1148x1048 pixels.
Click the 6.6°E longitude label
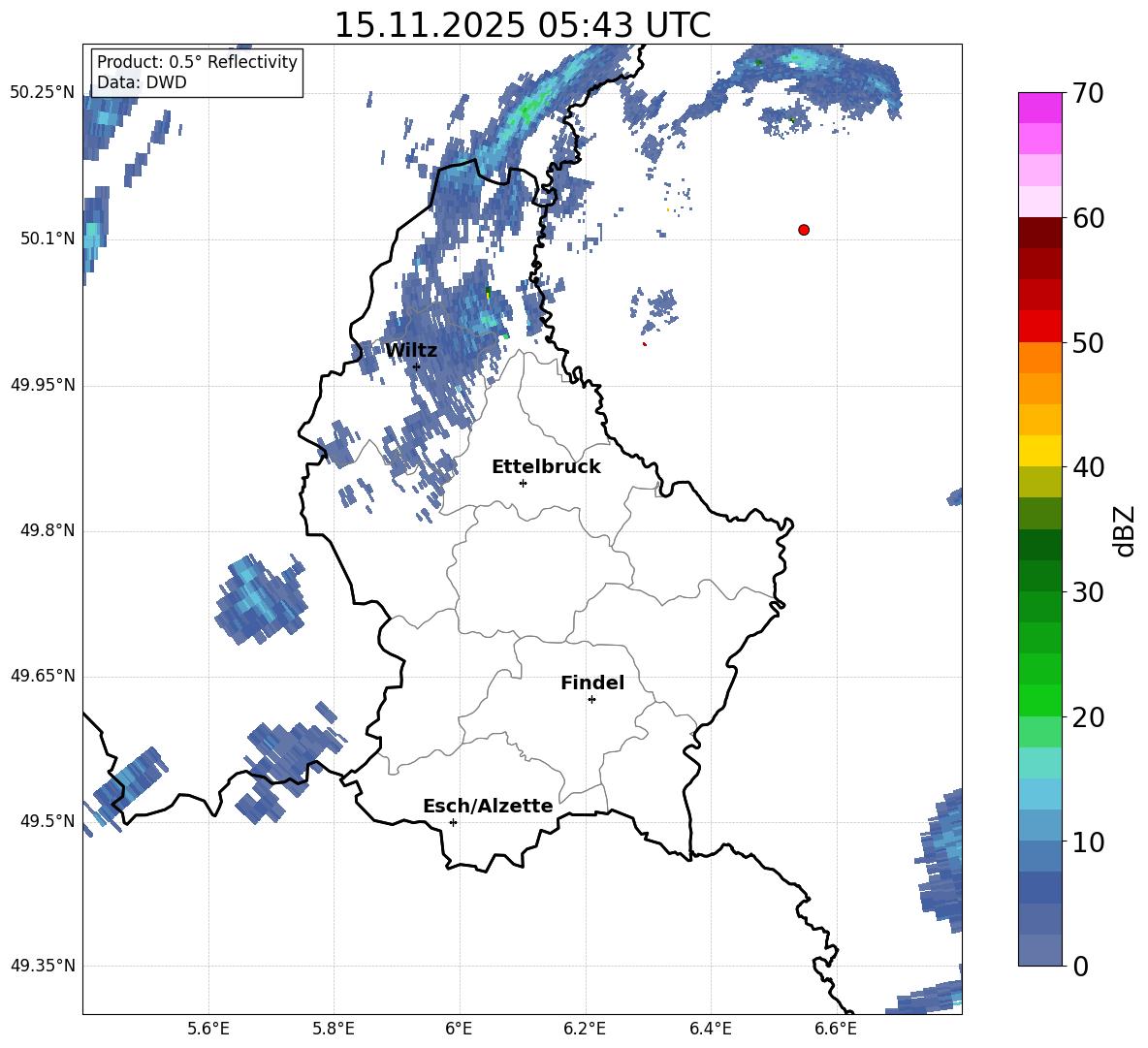[x=836, y=1029]
